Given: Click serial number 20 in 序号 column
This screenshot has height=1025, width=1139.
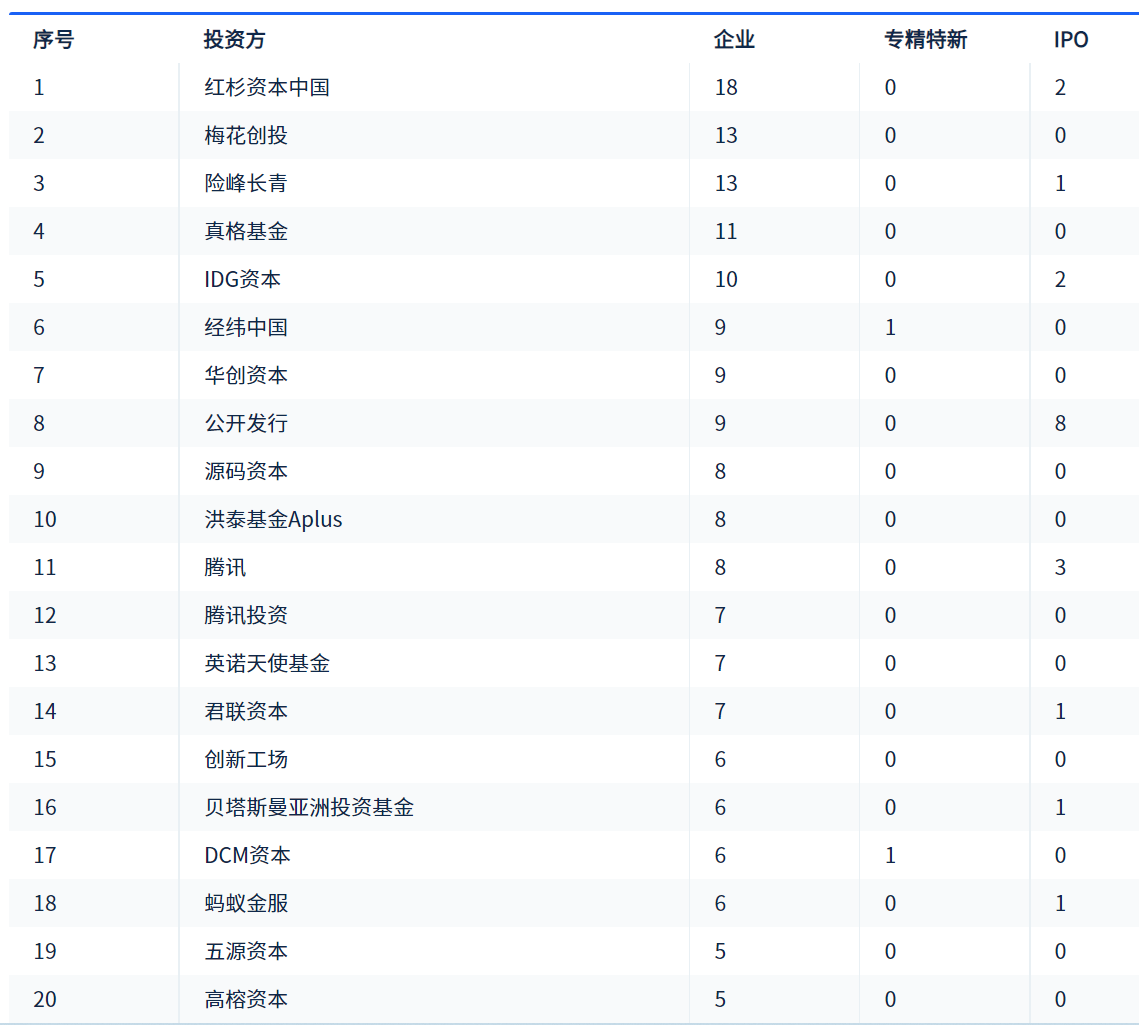Looking at the screenshot, I should coord(45,999).
